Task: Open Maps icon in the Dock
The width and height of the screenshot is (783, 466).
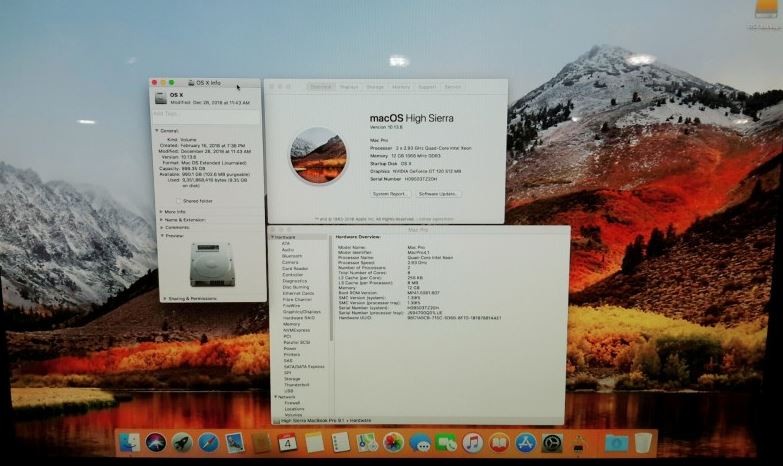Action: coord(367,443)
